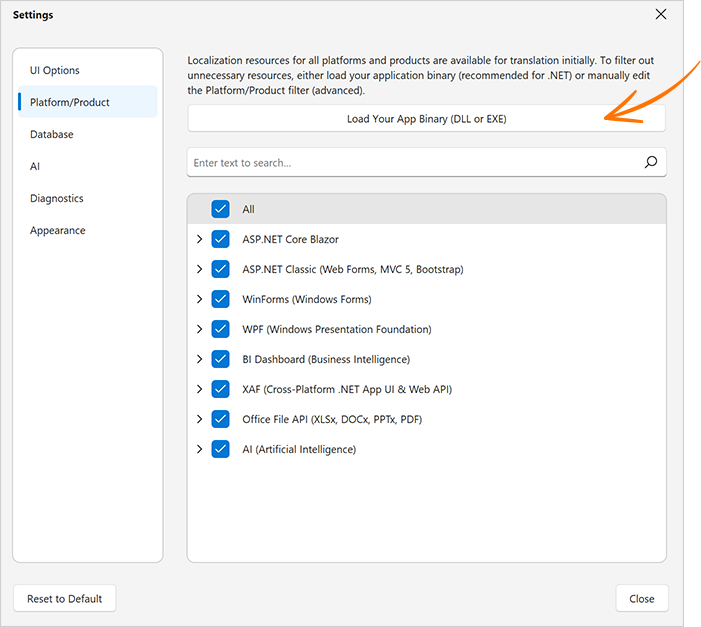Screen dimensions: 701x627
Task: Toggle the Office File API checkbox
Action: [220, 419]
